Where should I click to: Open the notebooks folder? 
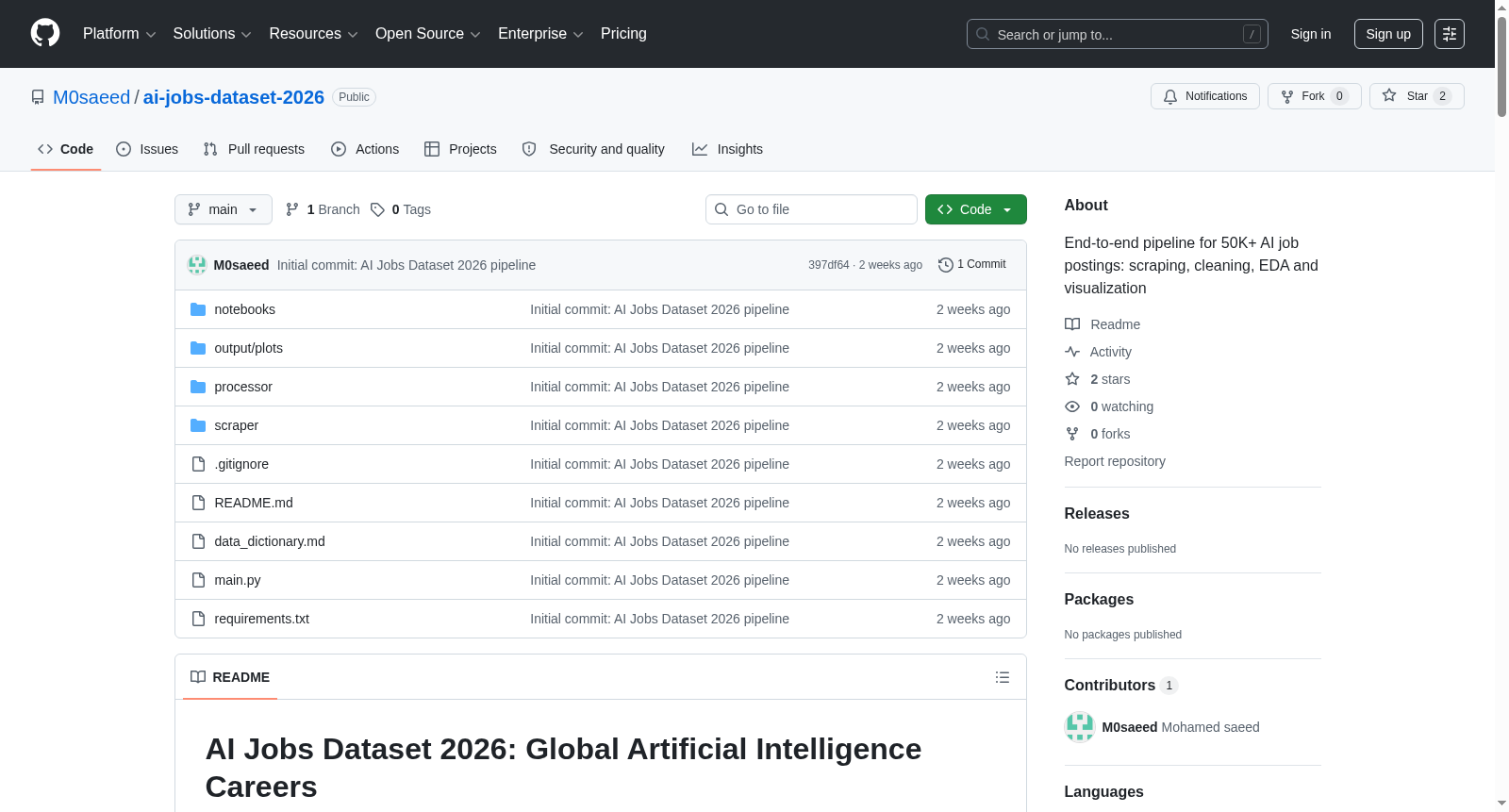click(x=244, y=309)
